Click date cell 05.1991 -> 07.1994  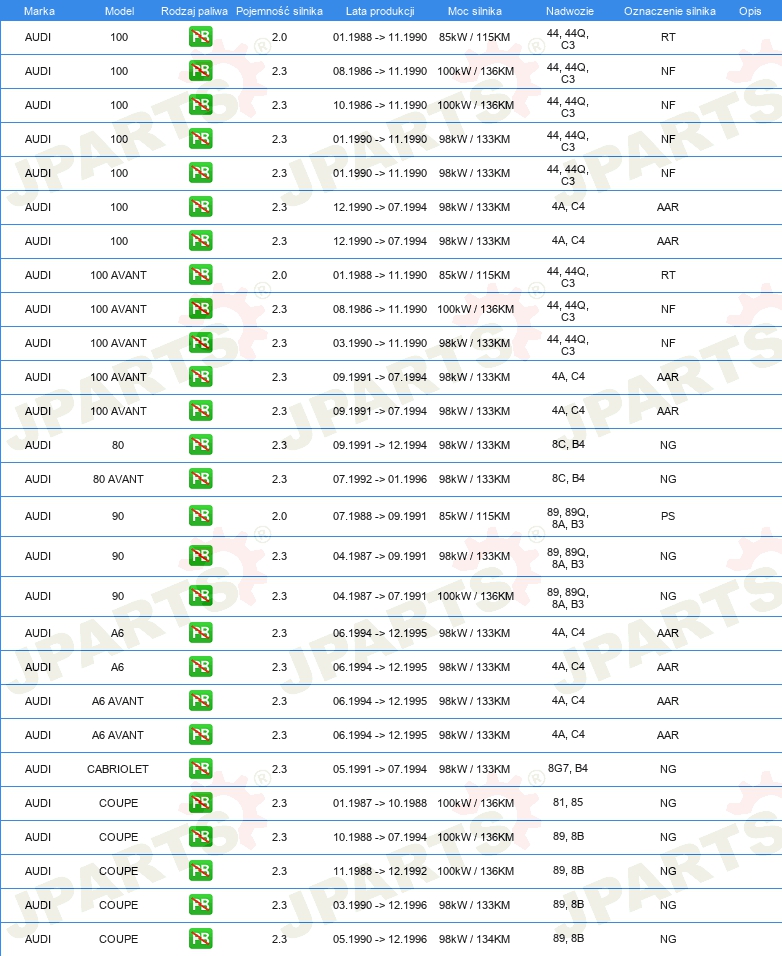[x=380, y=769]
